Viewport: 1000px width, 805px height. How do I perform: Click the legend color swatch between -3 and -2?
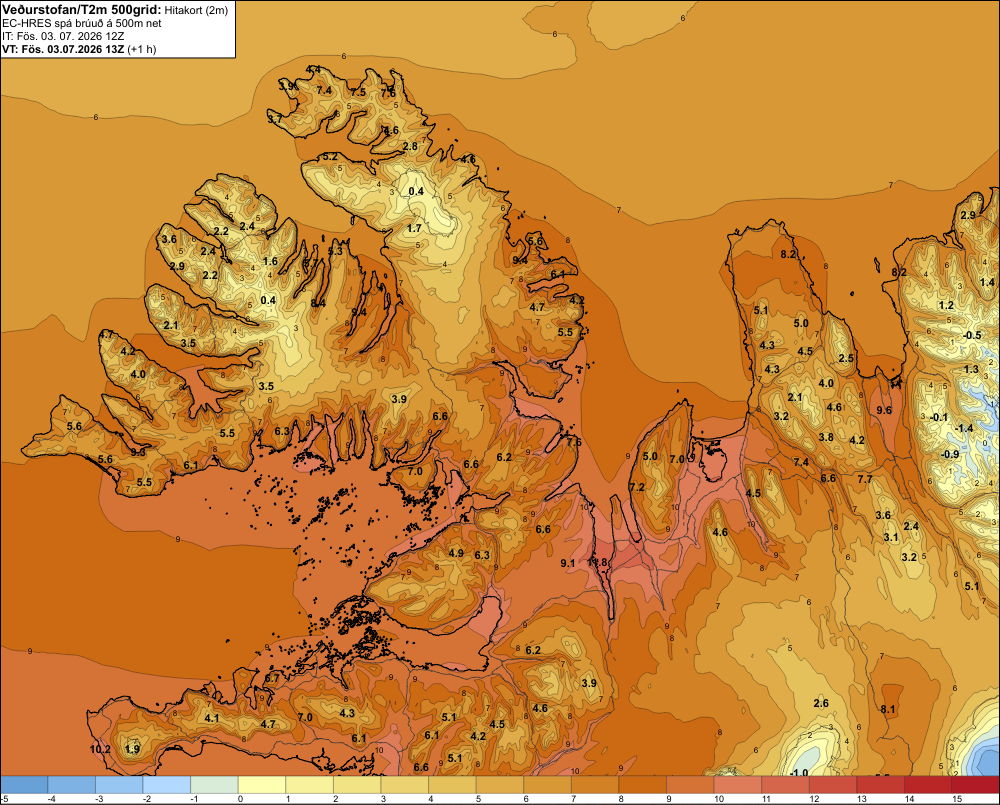pyautogui.click(x=119, y=785)
